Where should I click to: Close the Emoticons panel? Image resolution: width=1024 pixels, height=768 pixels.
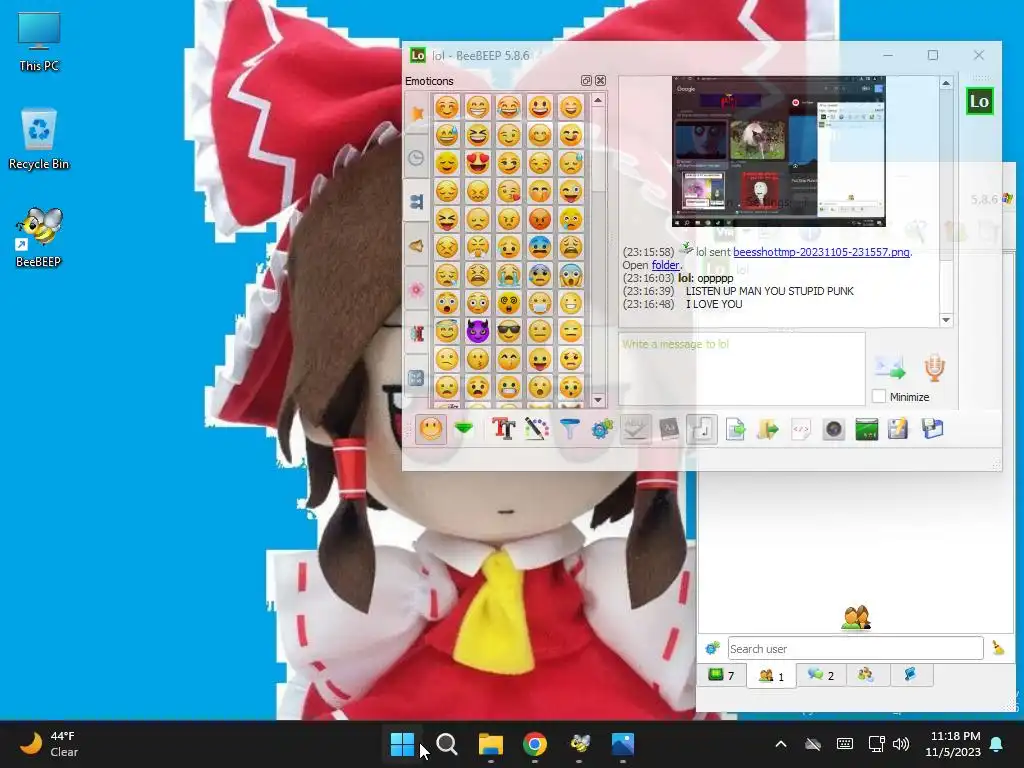pos(600,80)
